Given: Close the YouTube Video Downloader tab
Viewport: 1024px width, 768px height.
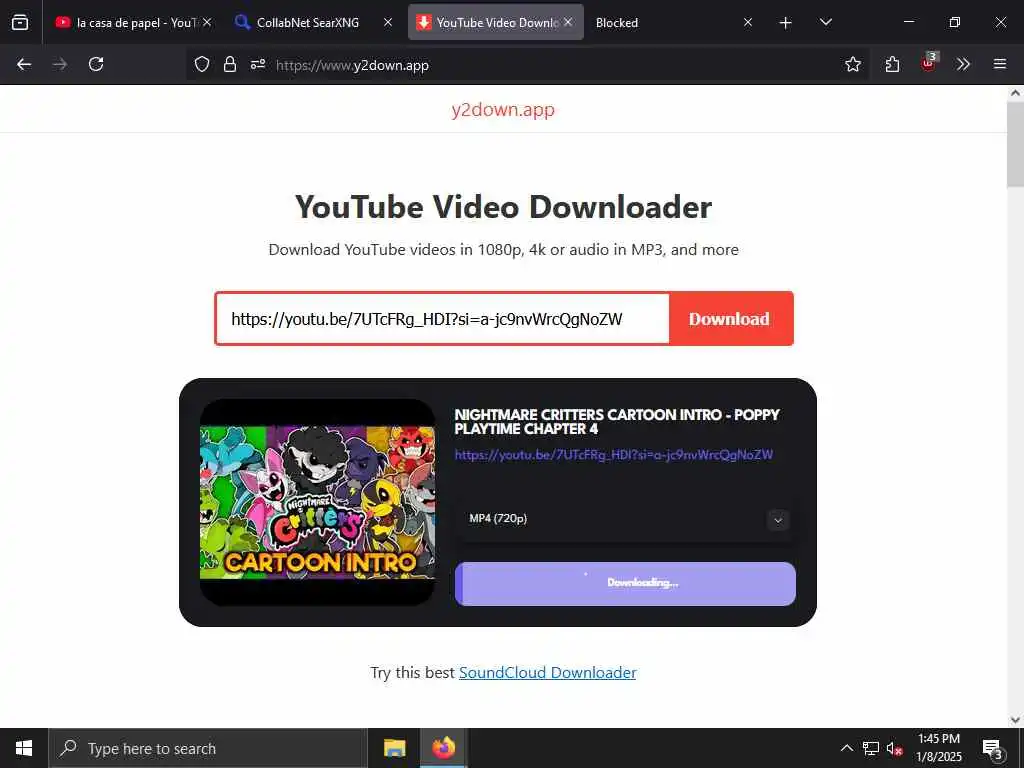Looking at the screenshot, I should pos(568,22).
